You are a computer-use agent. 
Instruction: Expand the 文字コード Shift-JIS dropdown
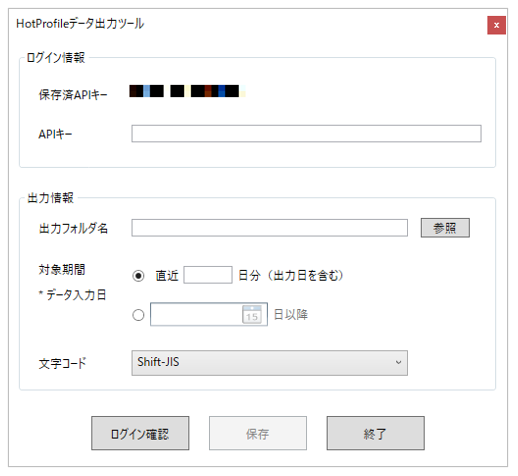[x=269, y=363]
